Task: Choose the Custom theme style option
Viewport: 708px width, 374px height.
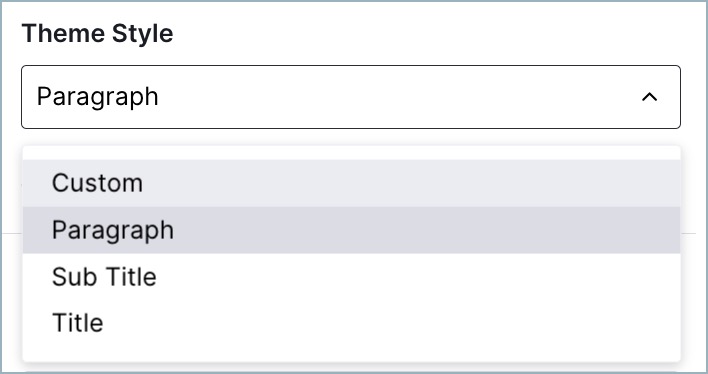Action: (x=351, y=183)
